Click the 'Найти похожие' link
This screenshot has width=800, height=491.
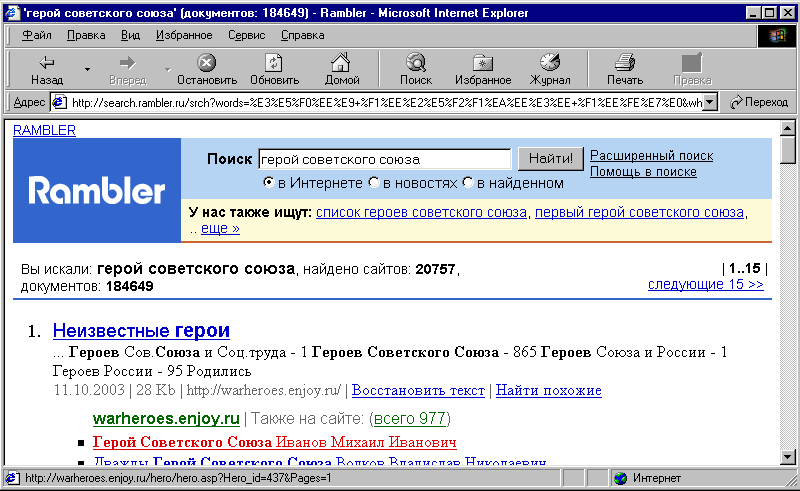pyautogui.click(x=548, y=390)
